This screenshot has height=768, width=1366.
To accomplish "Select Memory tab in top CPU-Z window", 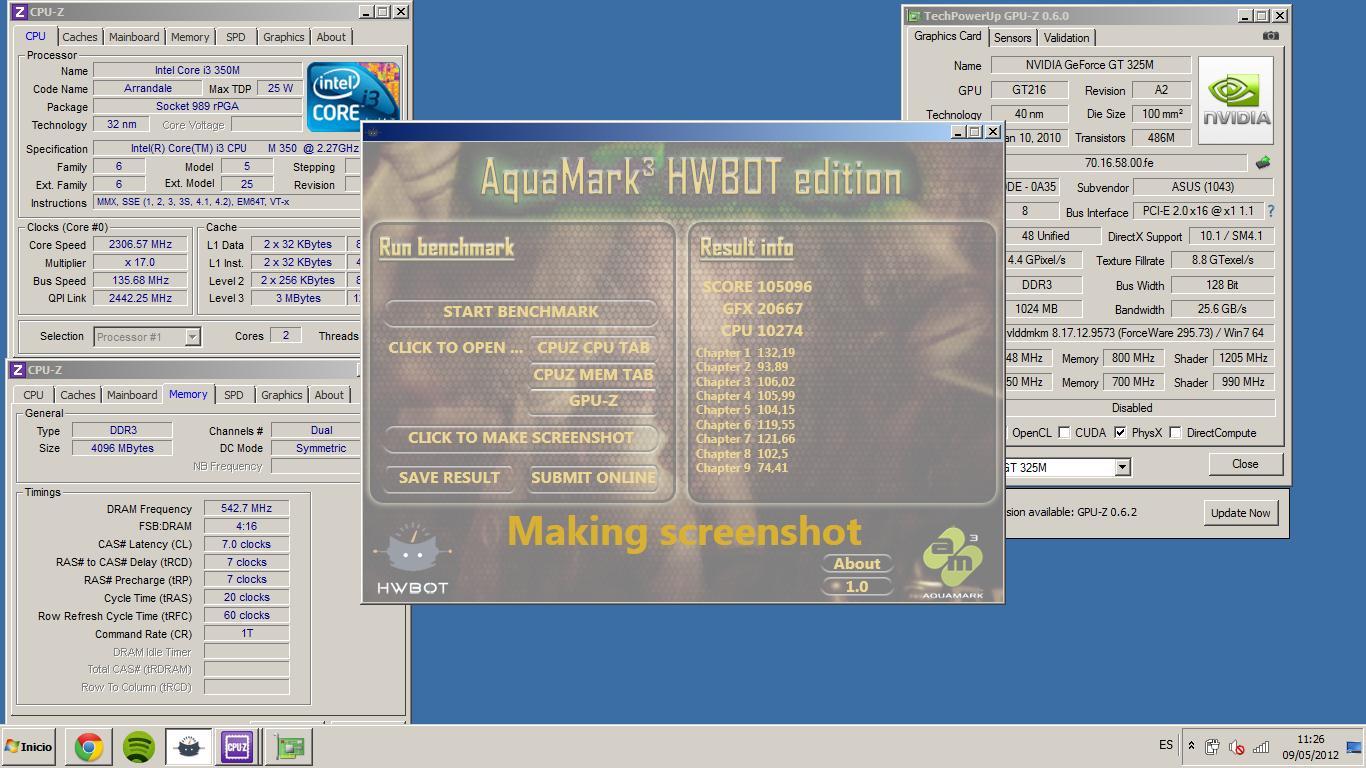I will (190, 37).
